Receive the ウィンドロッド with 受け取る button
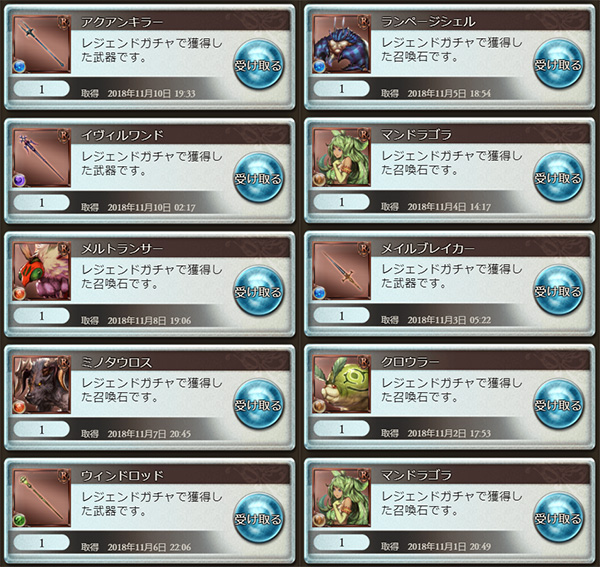The width and height of the screenshot is (600, 567). 259,518
